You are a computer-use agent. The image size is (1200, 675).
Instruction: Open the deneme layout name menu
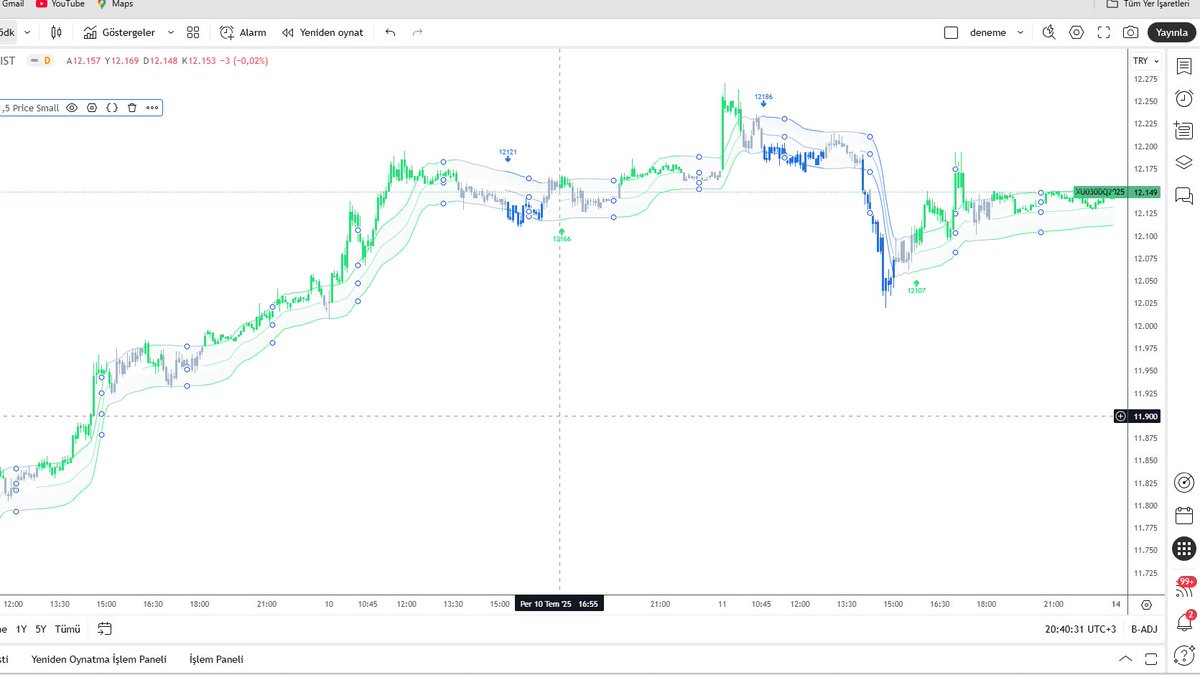click(x=997, y=32)
